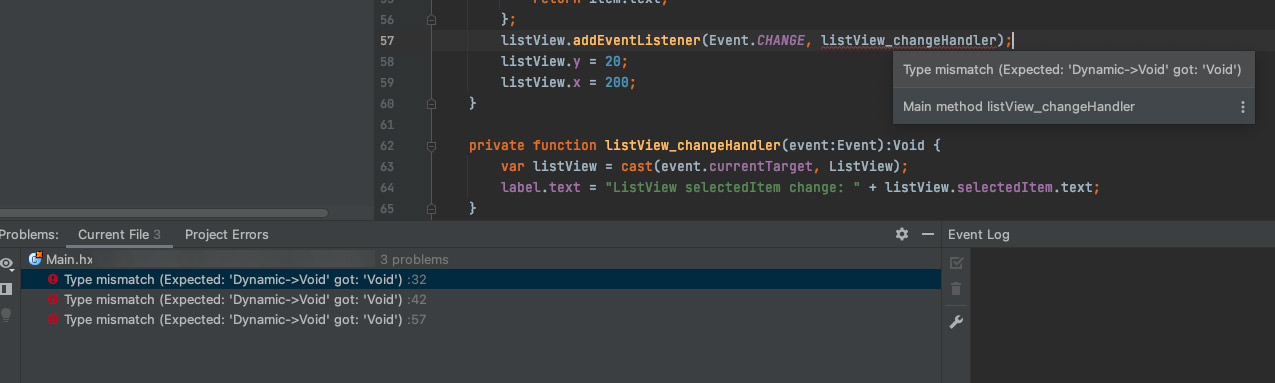
Task: Click the error icon of the :42 problem
Action: 53,299
